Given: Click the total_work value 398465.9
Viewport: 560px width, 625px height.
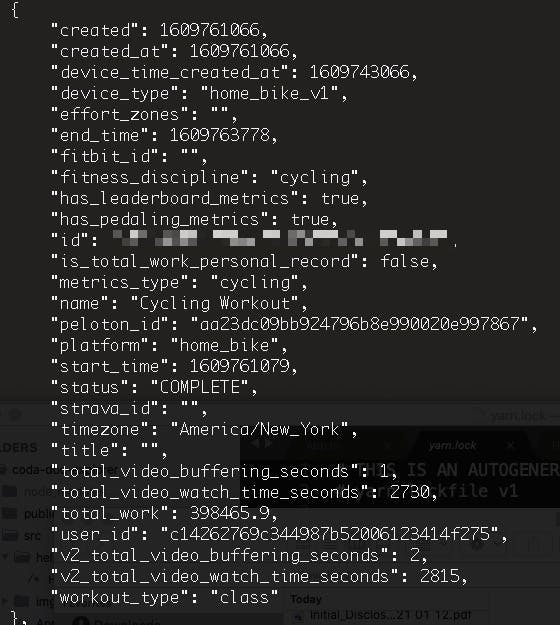Looking at the screenshot, I should 230,513.
